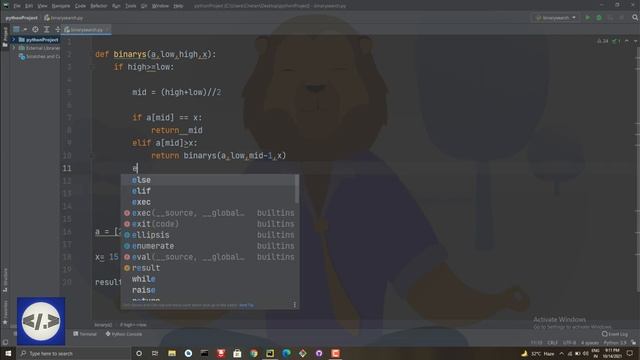This screenshot has height=360, width=640.
Task: Open PyCharm icon on the taskbar
Action: [270, 353]
